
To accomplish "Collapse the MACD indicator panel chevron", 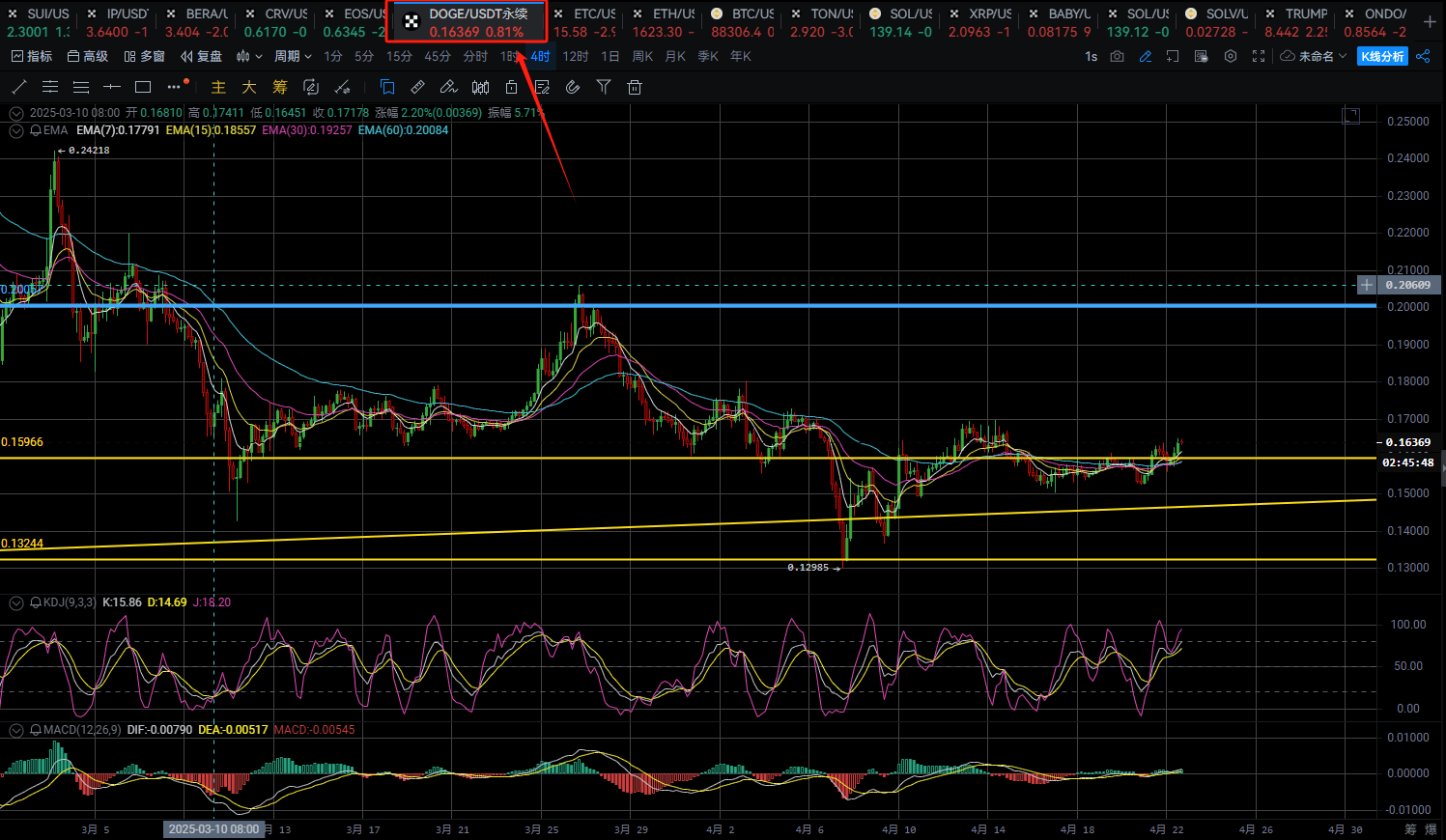I will [16, 730].
